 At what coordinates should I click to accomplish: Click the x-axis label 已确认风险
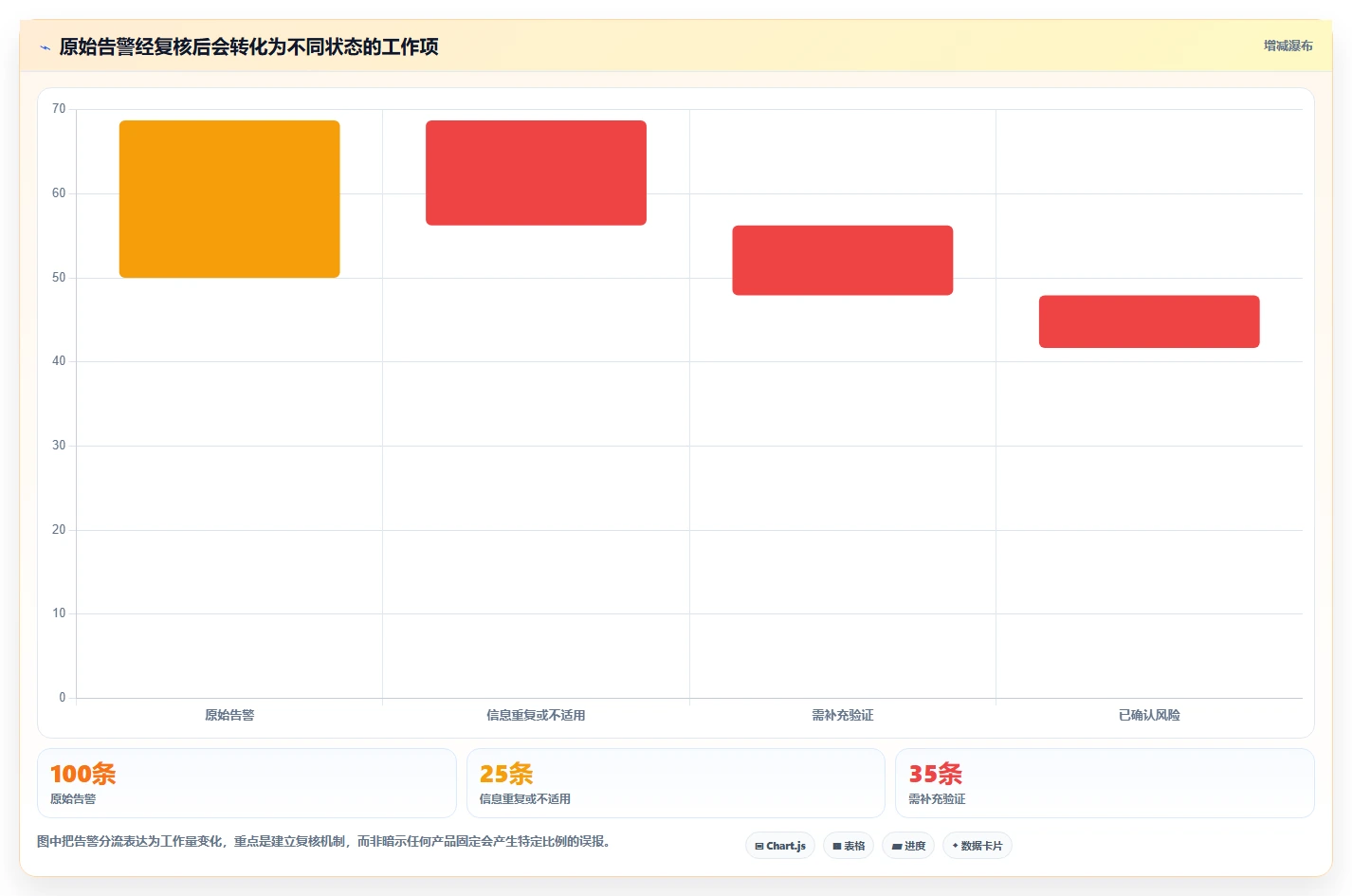tap(1149, 715)
